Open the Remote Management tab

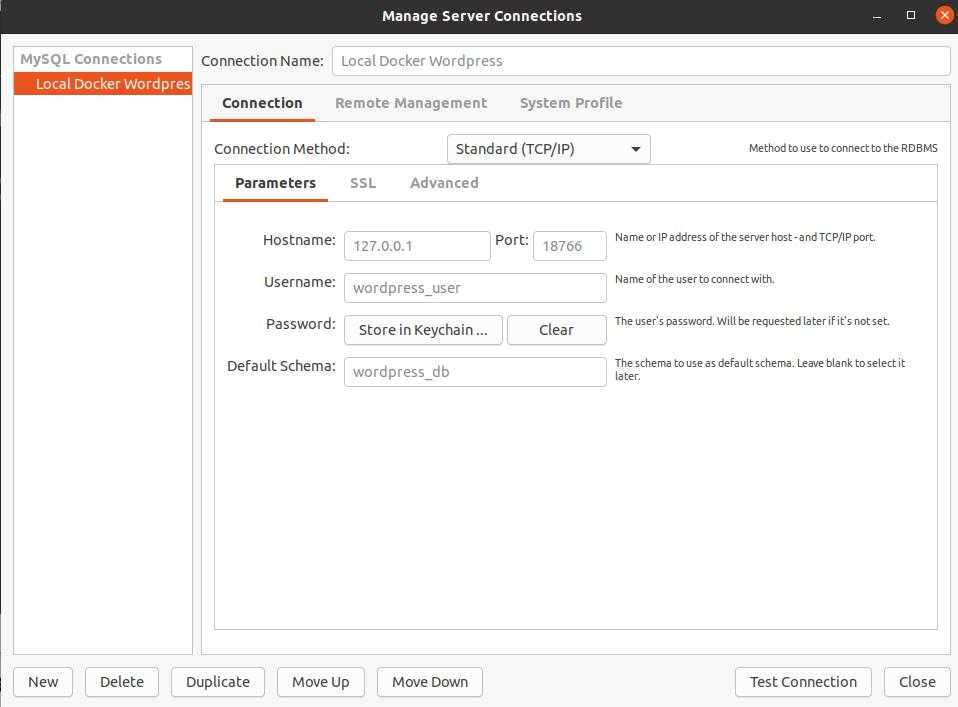(x=411, y=103)
